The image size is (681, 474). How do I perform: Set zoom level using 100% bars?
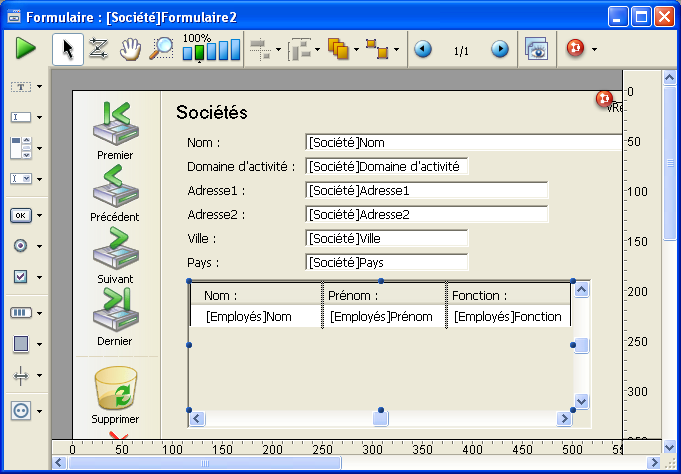click(211, 50)
